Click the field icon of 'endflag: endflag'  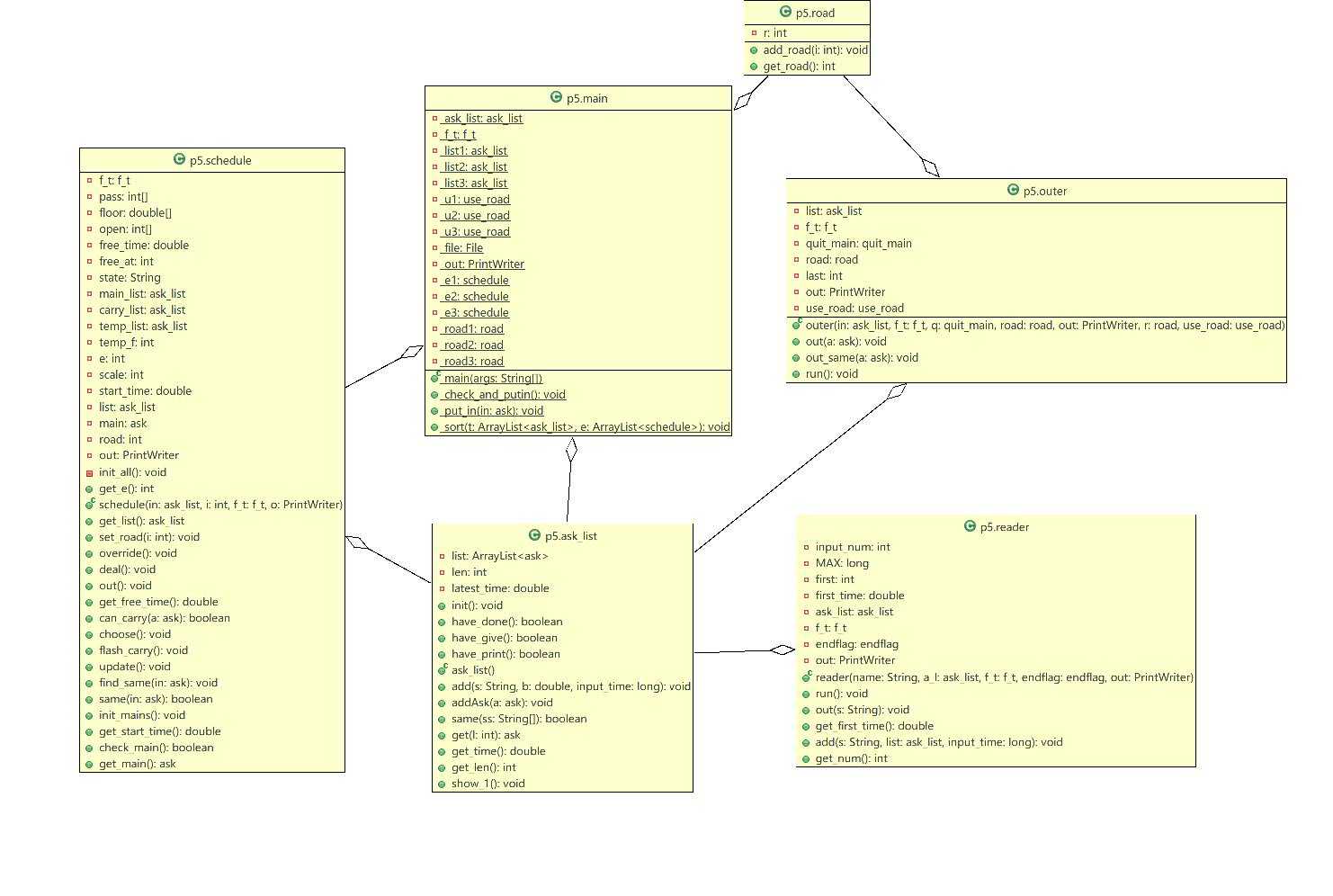coord(807,644)
